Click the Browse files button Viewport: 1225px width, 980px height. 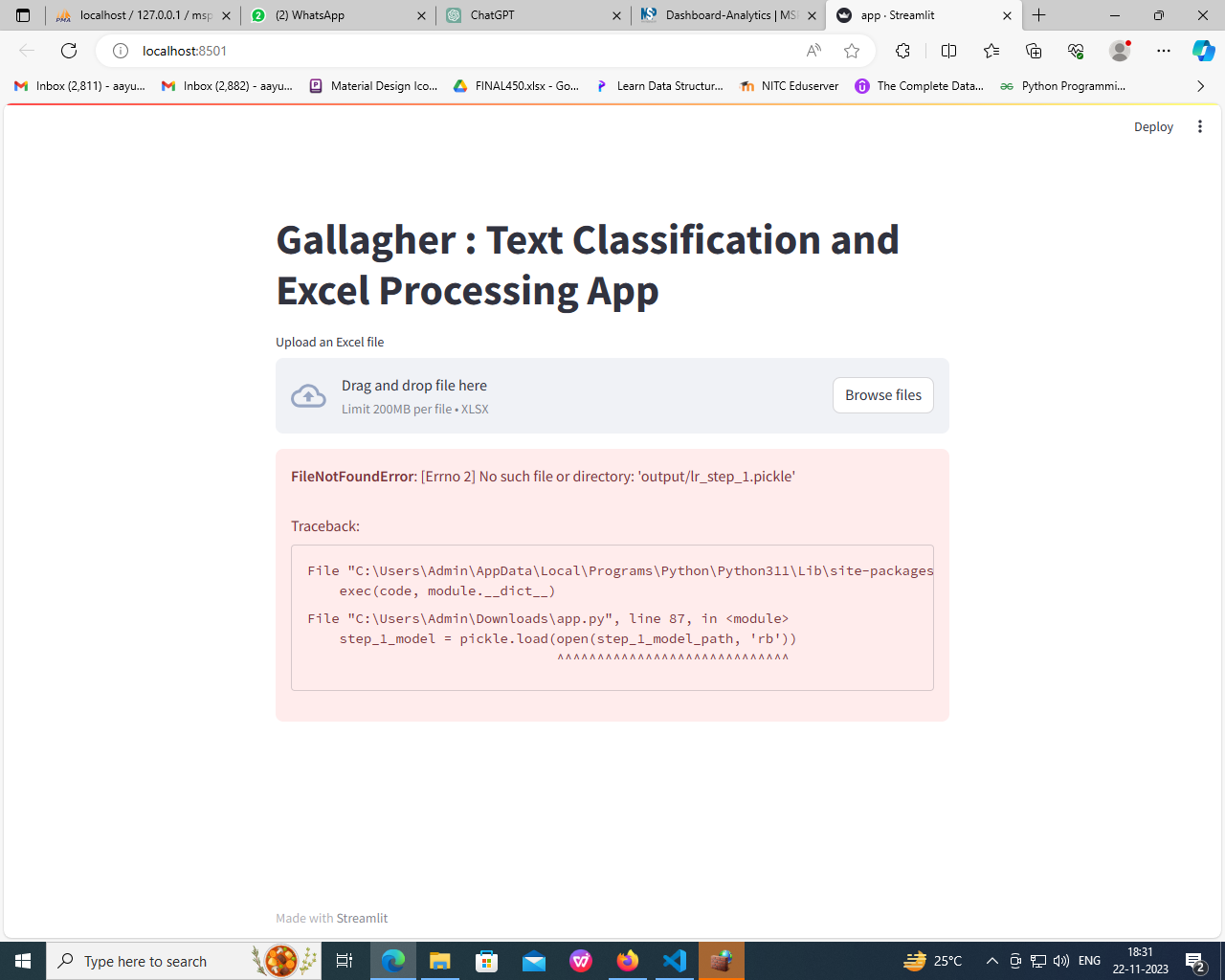[x=882, y=395]
